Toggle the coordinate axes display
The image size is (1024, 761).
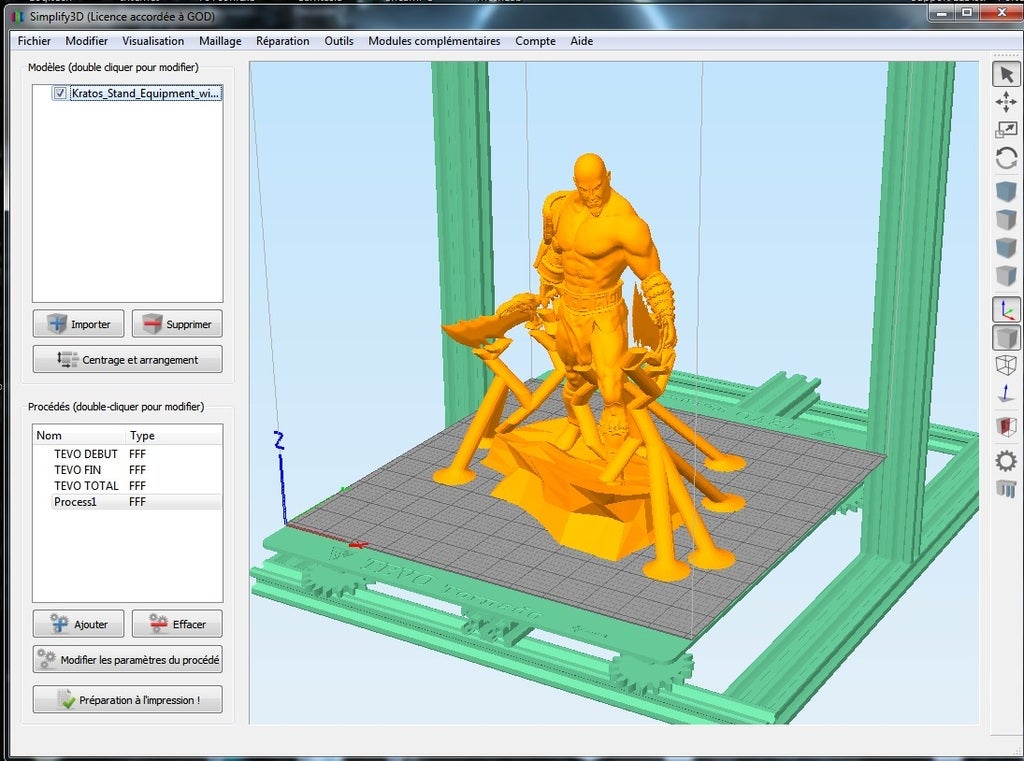[1006, 310]
